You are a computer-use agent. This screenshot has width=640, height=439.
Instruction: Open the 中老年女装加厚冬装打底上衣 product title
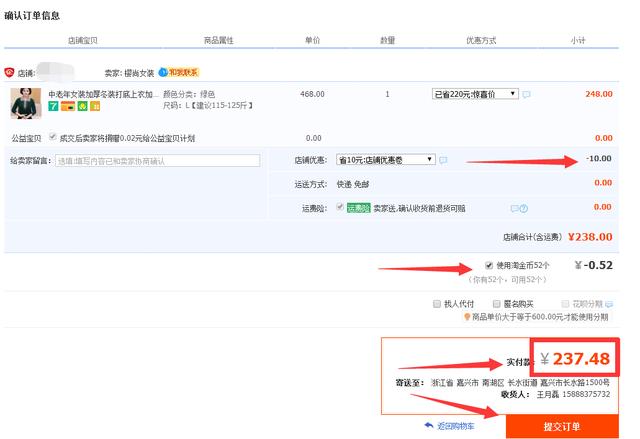click(103, 94)
